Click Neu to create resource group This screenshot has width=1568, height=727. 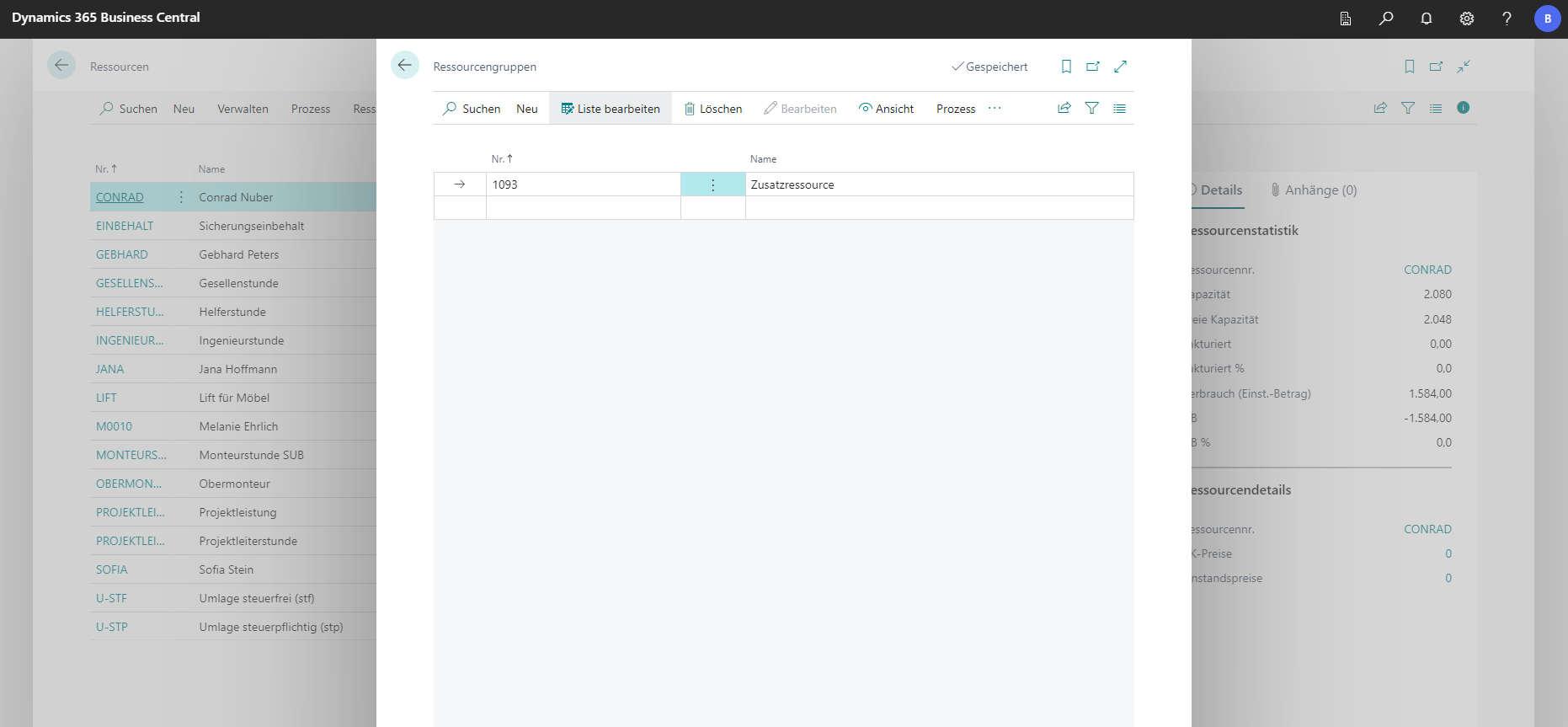[526, 109]
